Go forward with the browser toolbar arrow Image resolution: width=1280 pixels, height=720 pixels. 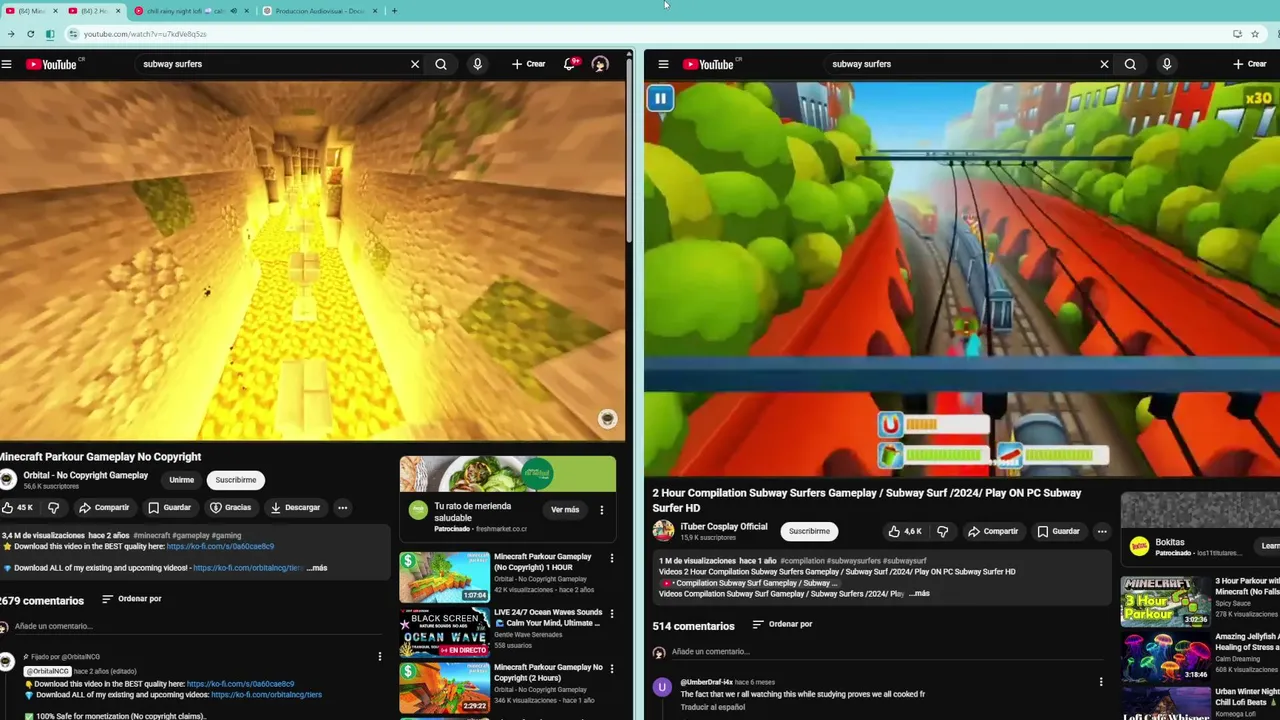10,34
